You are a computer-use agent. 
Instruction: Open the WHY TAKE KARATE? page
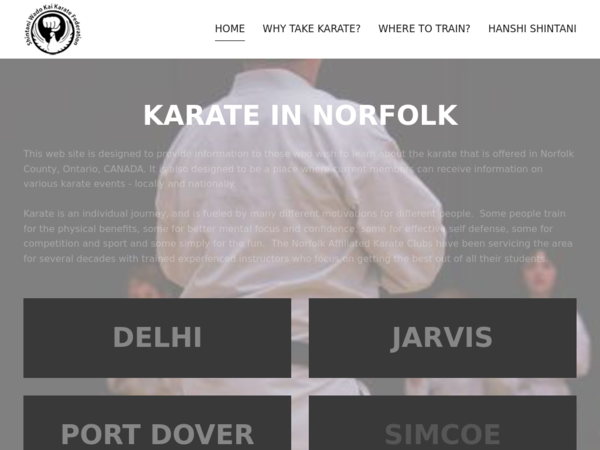coord(311,29)
